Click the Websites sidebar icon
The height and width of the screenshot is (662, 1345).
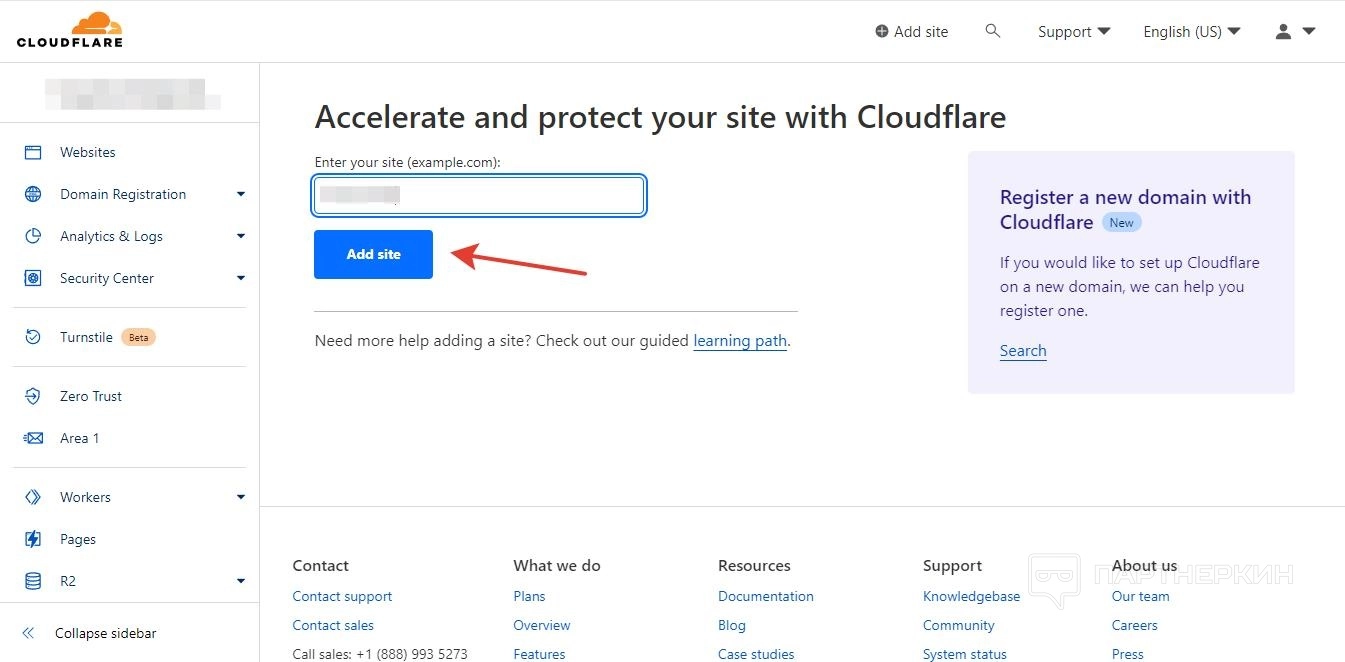click(33, 153)
